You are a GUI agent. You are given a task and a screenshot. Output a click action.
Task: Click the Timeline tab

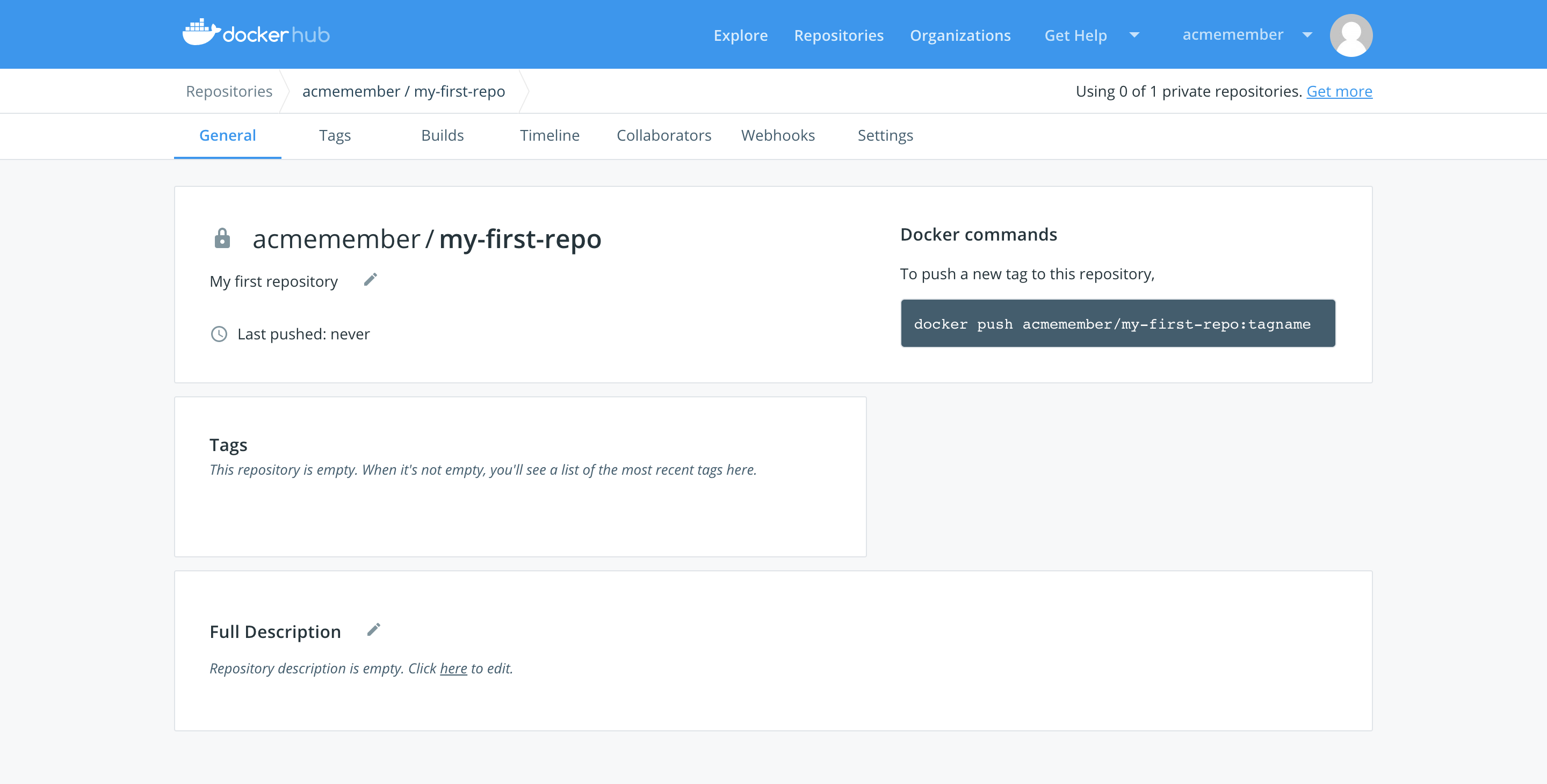[x=549, y=135]
